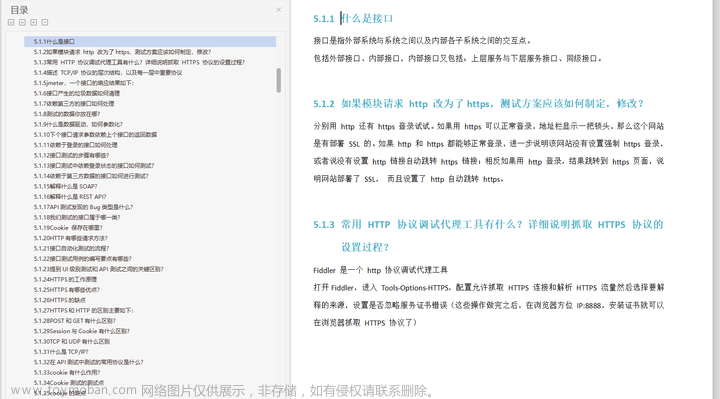The image size is (720, 399).
Task: Open outline entry 5.1.6接口产生的垃圾数据如何清理
Action: 77,93
